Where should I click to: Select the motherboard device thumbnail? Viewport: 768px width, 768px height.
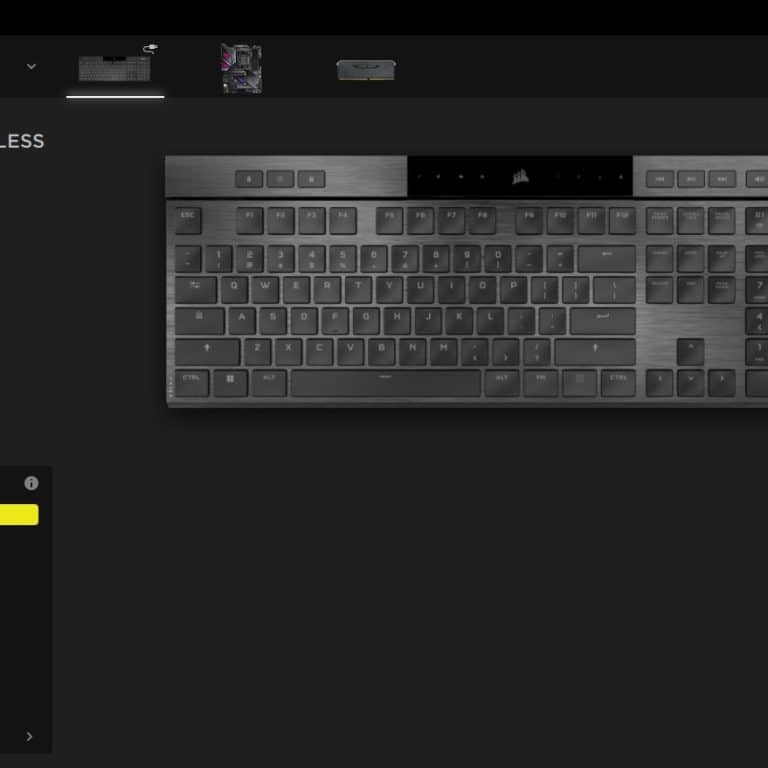(x=241, y=68)
